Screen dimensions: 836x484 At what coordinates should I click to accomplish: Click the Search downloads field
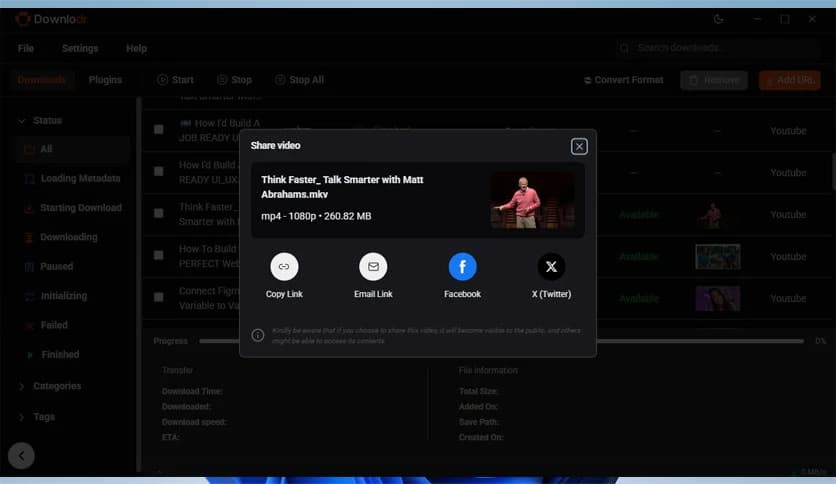717,48
